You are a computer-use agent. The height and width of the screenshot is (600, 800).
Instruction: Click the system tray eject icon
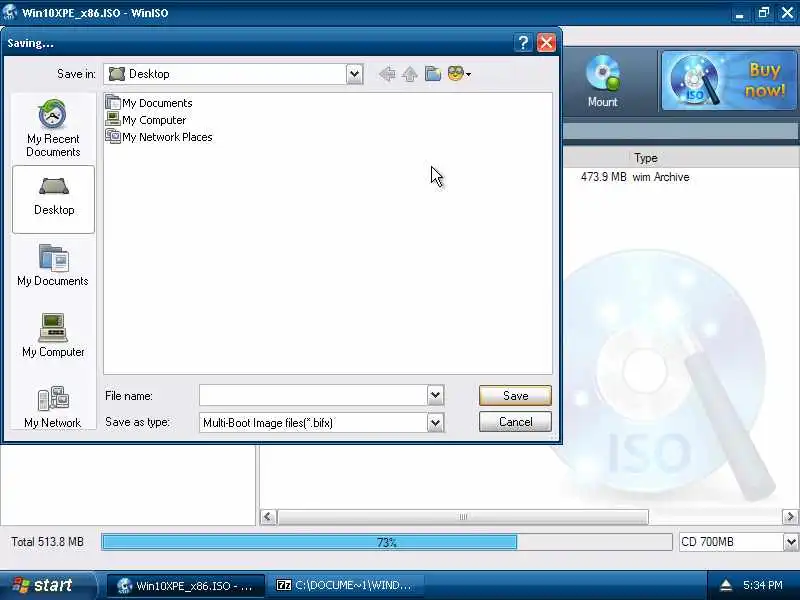(726, 585)
